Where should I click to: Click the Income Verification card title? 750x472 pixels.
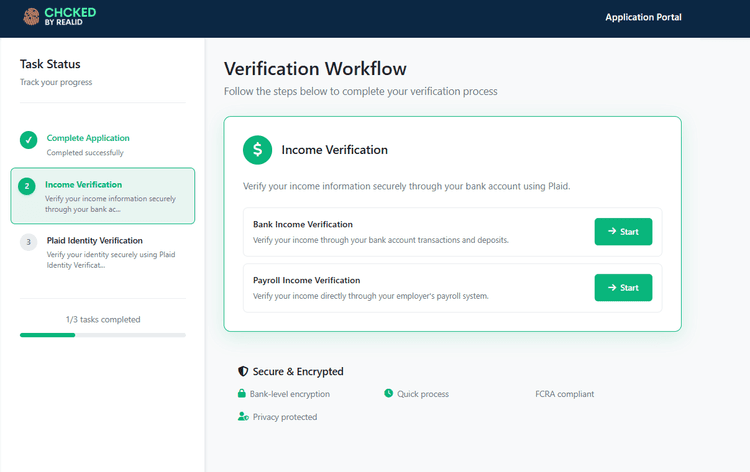click(334, 150)
